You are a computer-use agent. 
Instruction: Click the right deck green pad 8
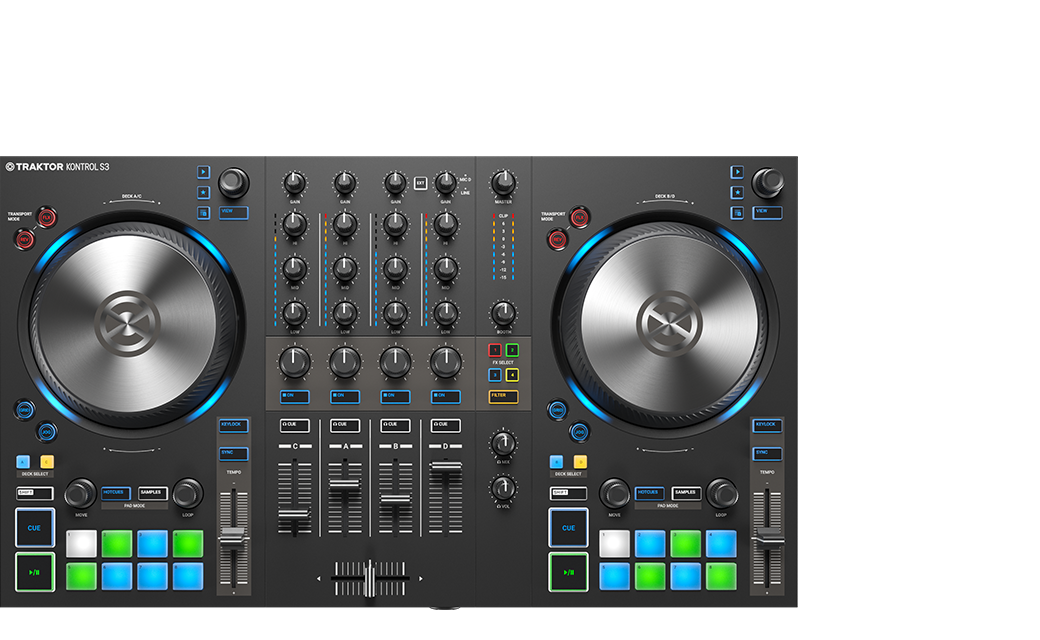coord(722,576)
